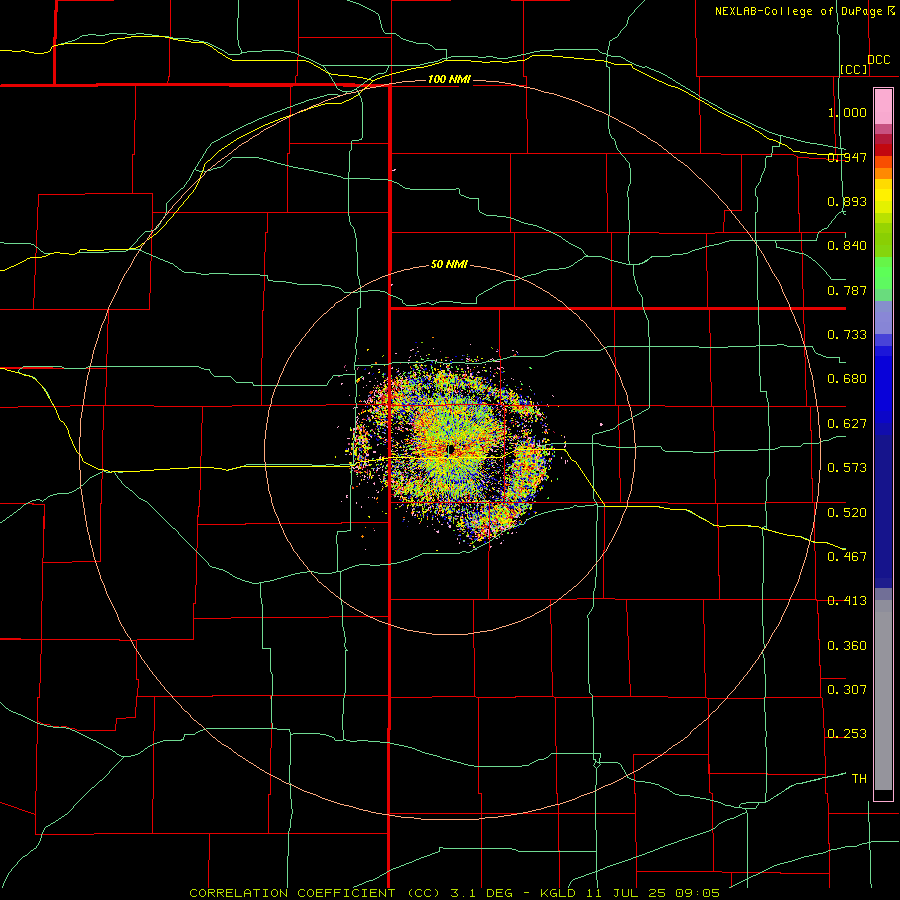This screenshot has height=900, width=900.
Task: Click the 50 NMI range ring label
Action: pyautogui.click(x=449, y=265)
